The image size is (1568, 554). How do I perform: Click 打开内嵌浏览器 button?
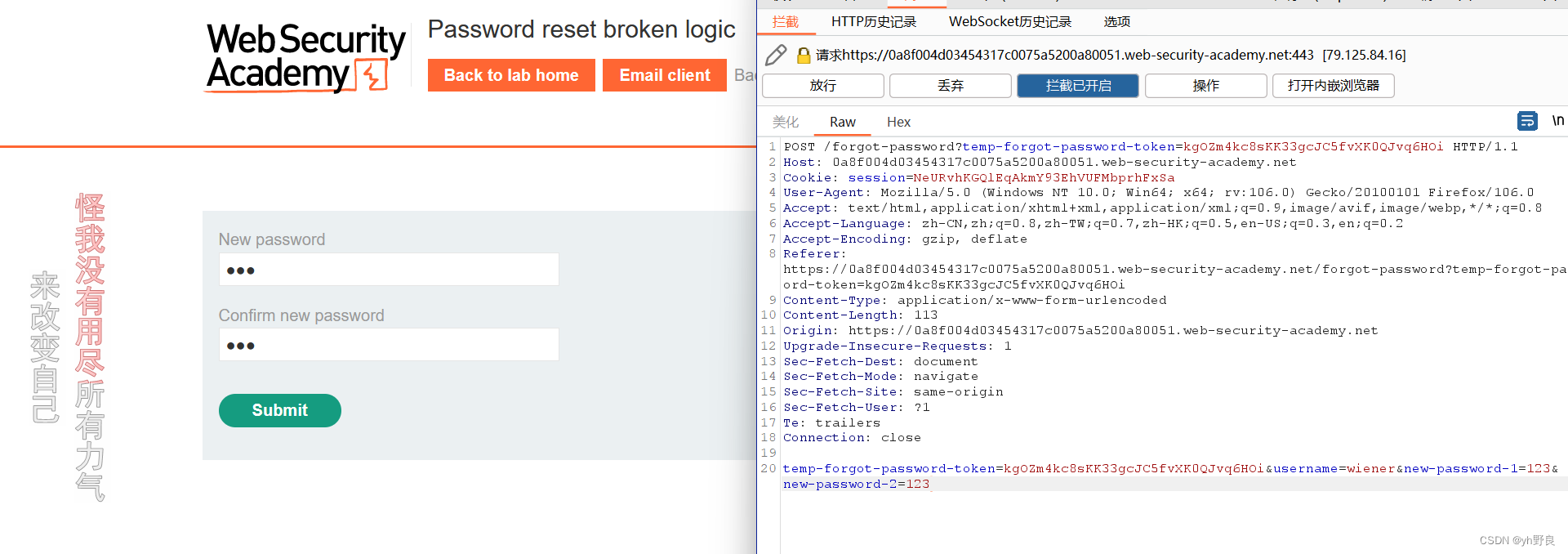pos(1333,86)
